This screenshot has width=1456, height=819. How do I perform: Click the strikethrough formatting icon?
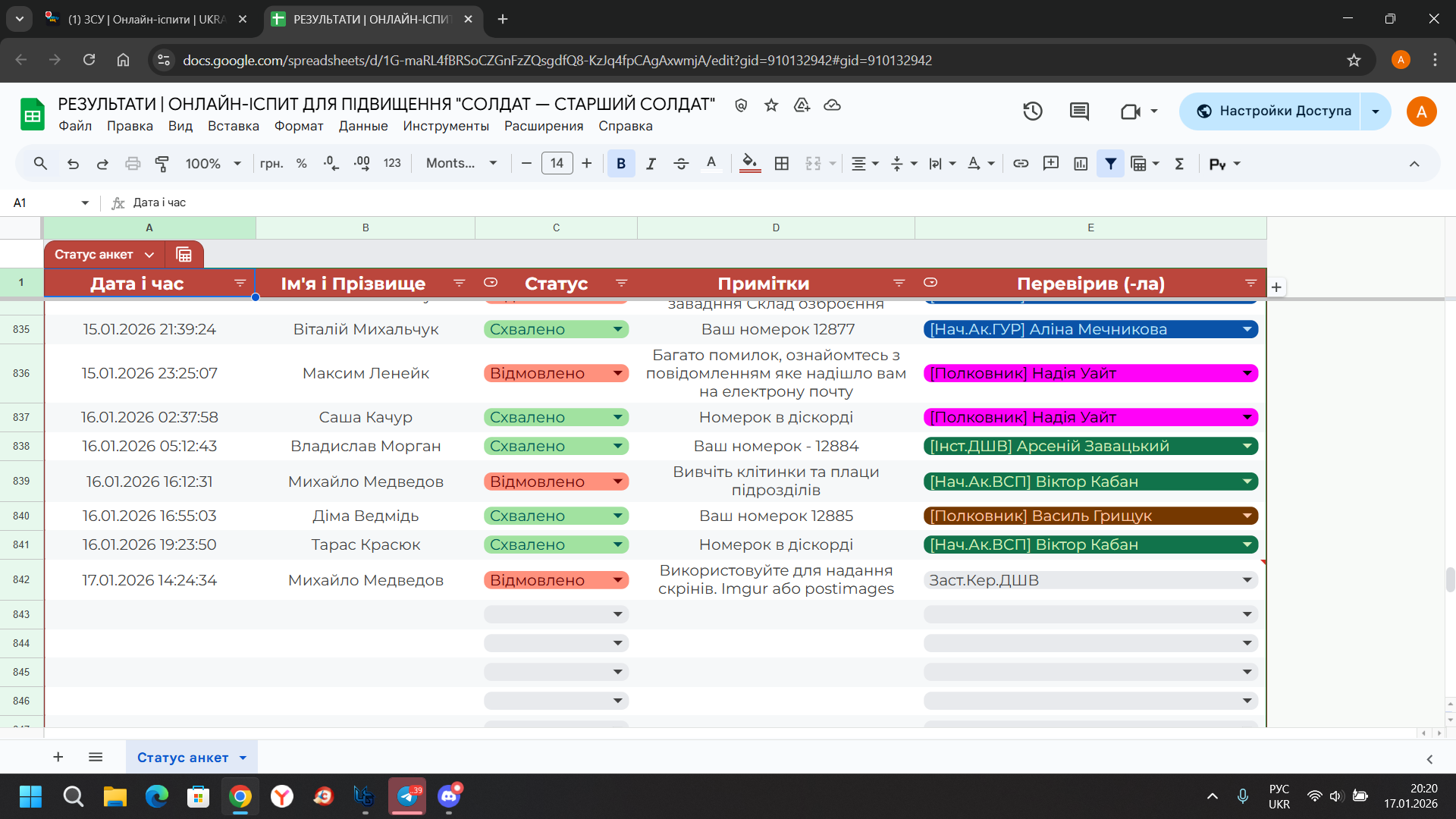click(681, 164)
